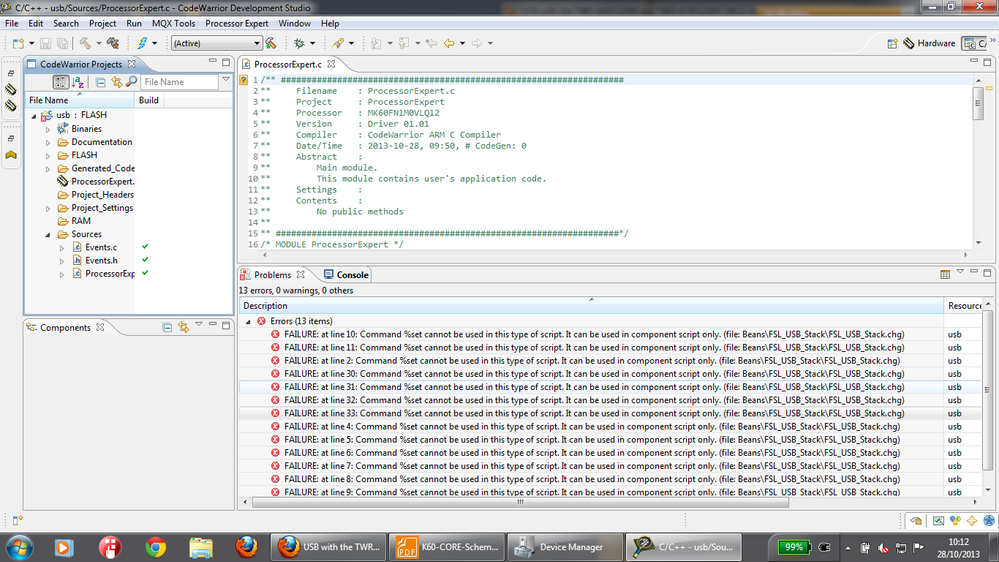Click the Last Edit Location arrow icon
Viewport: 999px width, 562px height.
click(x=432, y=43)
